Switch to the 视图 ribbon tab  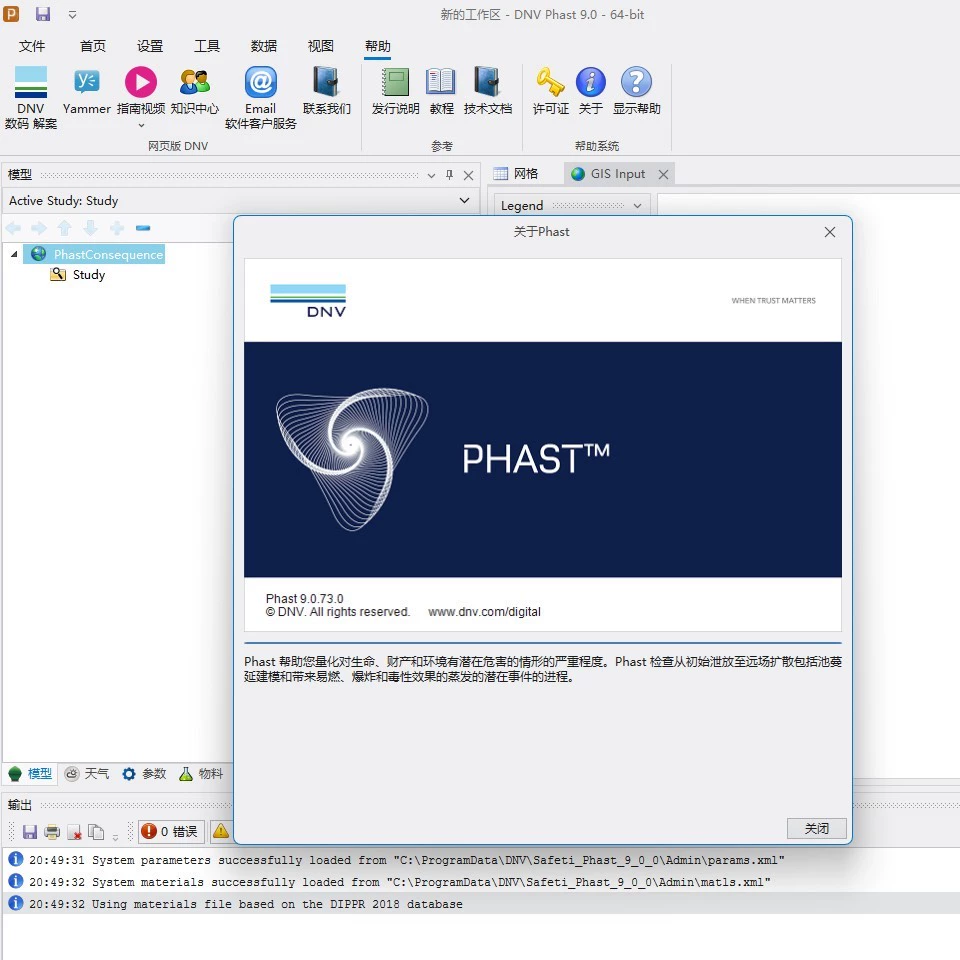(x=321, y=46)
